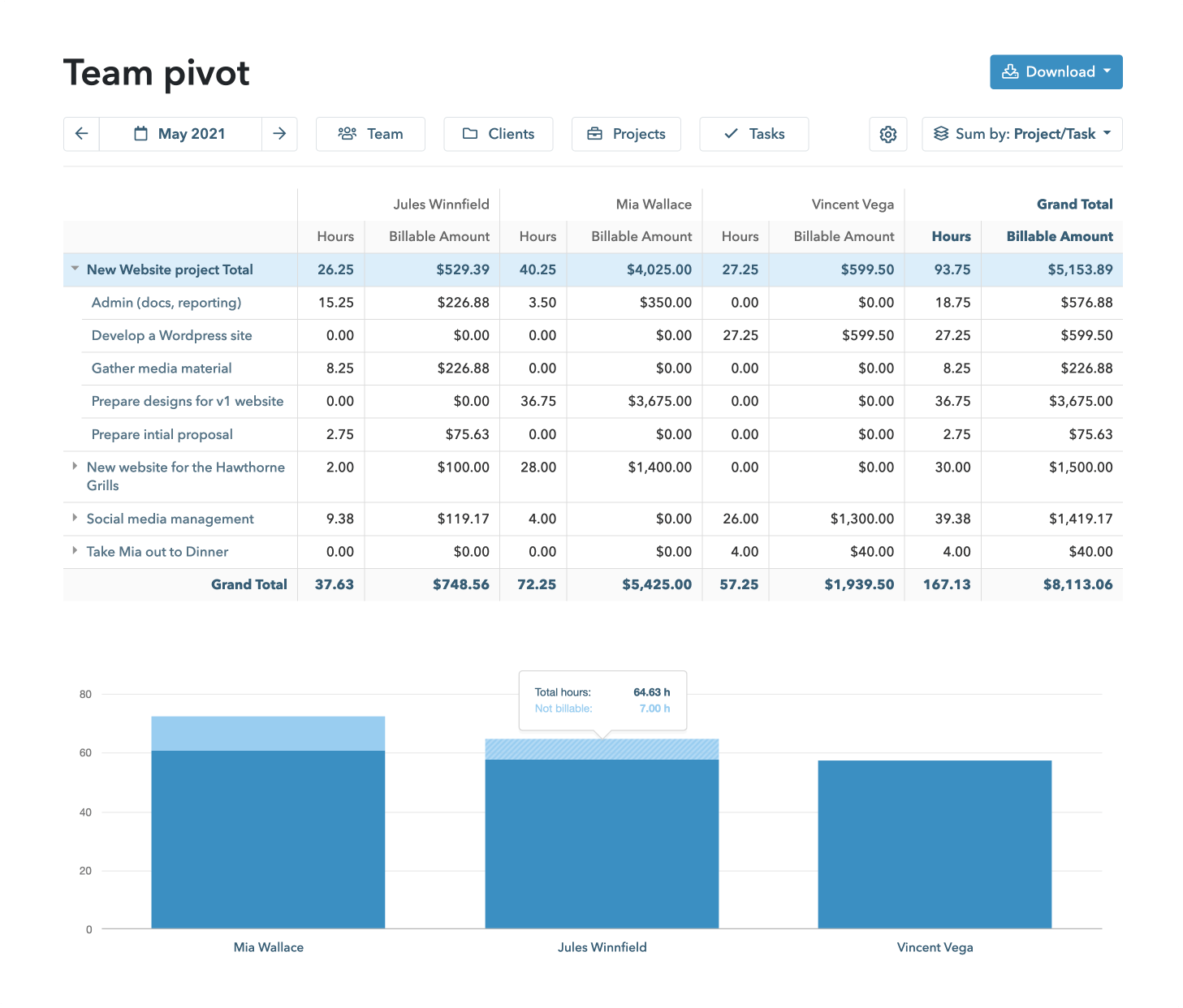Click the Team people icon in the filter bar
Screen dimensions: 1183x1008
(348, 134)
